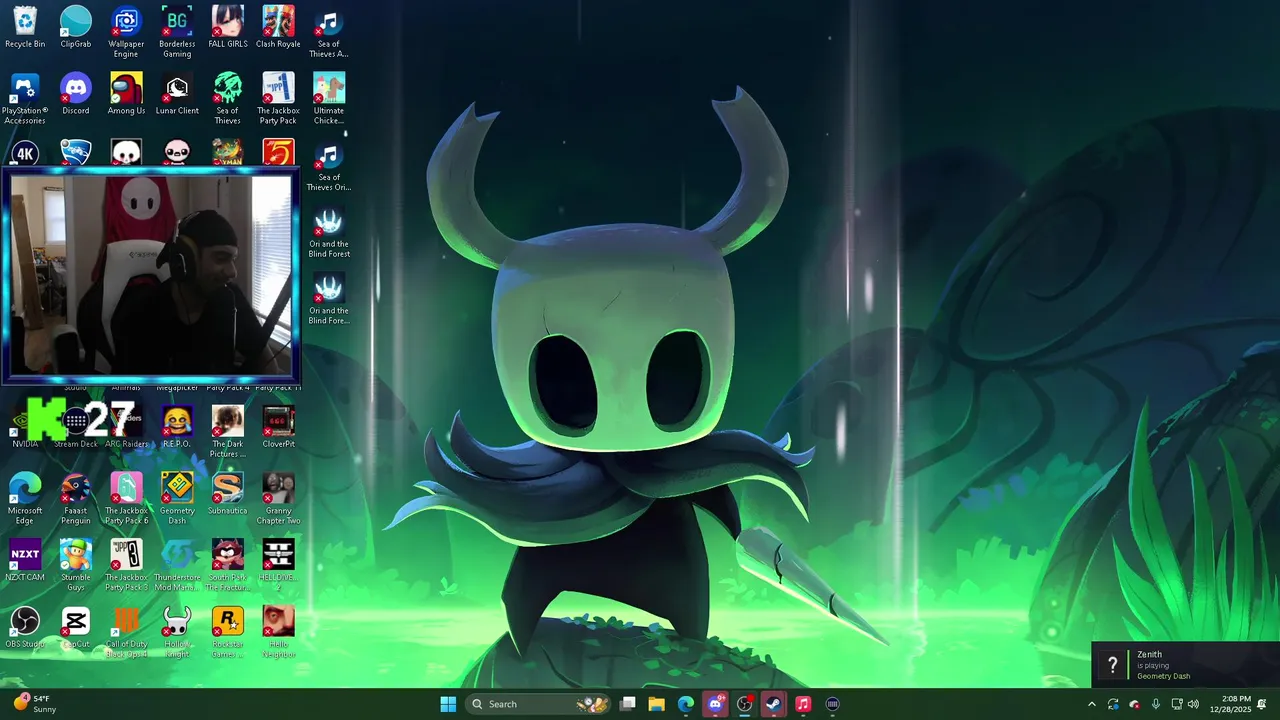Open Microsoft Edge from the taskbar

(686, 704)
